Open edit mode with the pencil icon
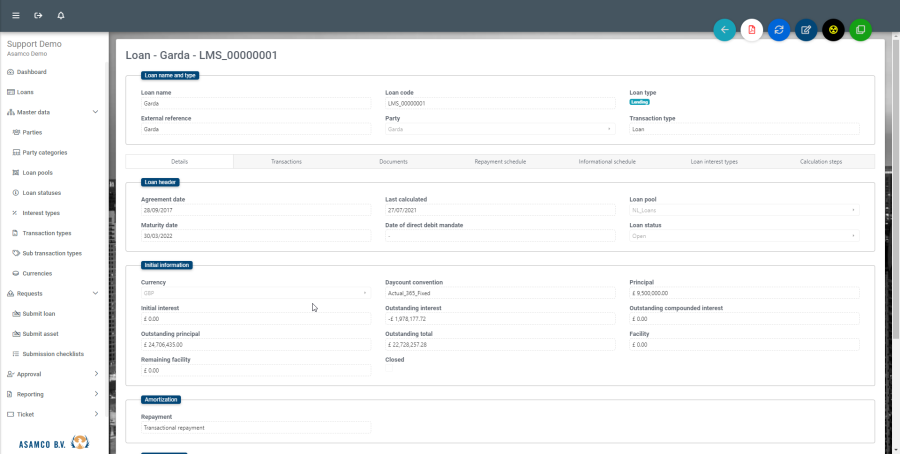900x454 pixels. 806,30
